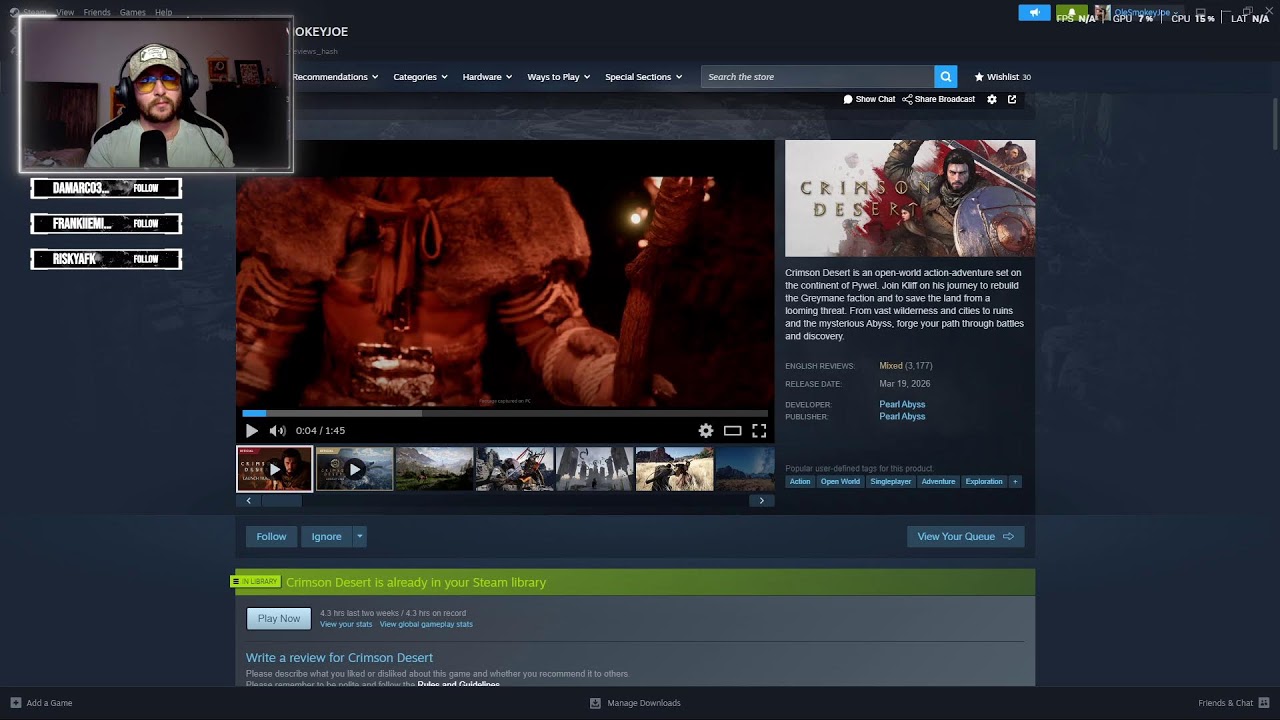Click View Your Queue button
Screen dimensions: 1280x720
(x=965, y=537)
